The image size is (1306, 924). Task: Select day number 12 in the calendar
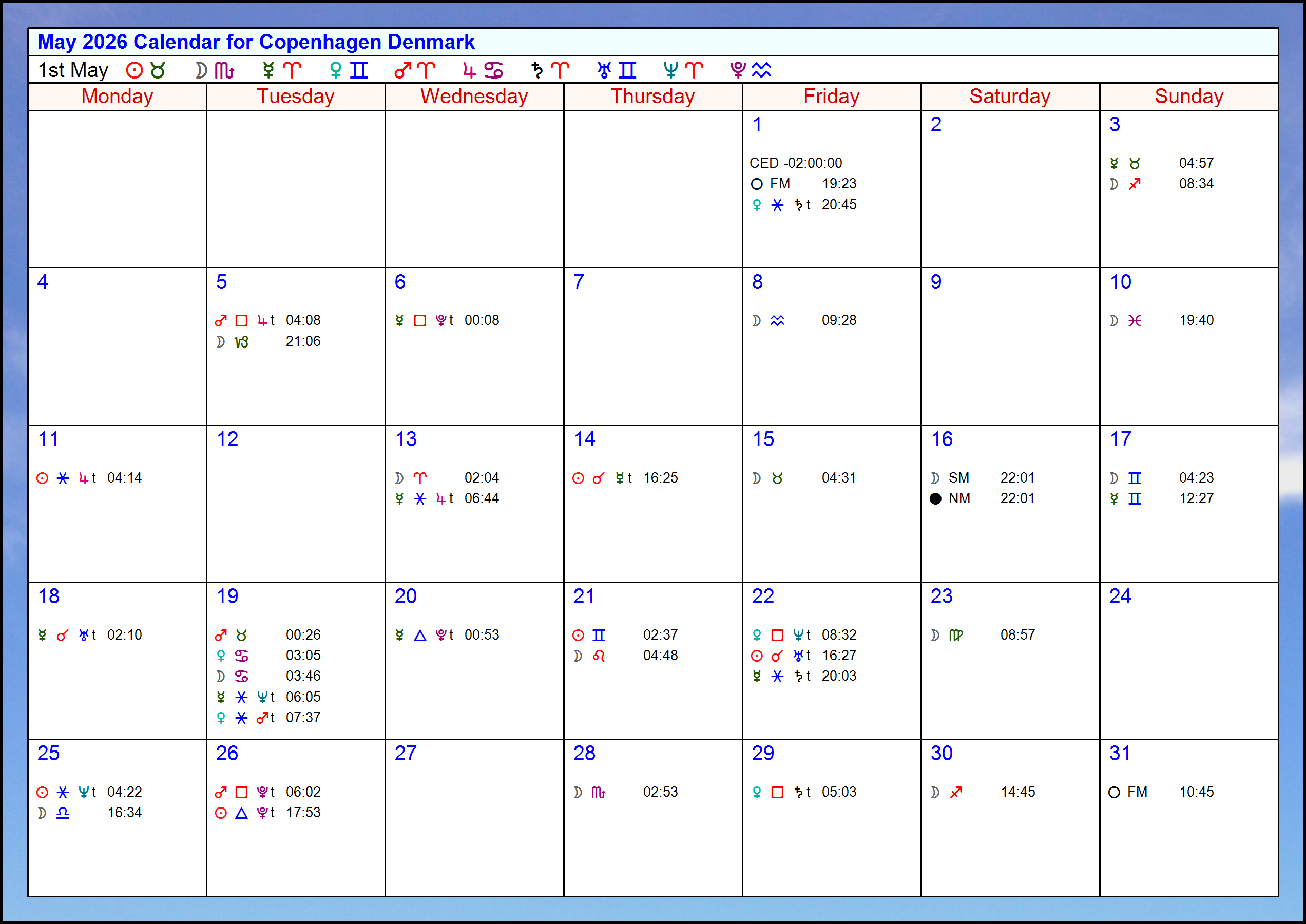click(227, 439)
